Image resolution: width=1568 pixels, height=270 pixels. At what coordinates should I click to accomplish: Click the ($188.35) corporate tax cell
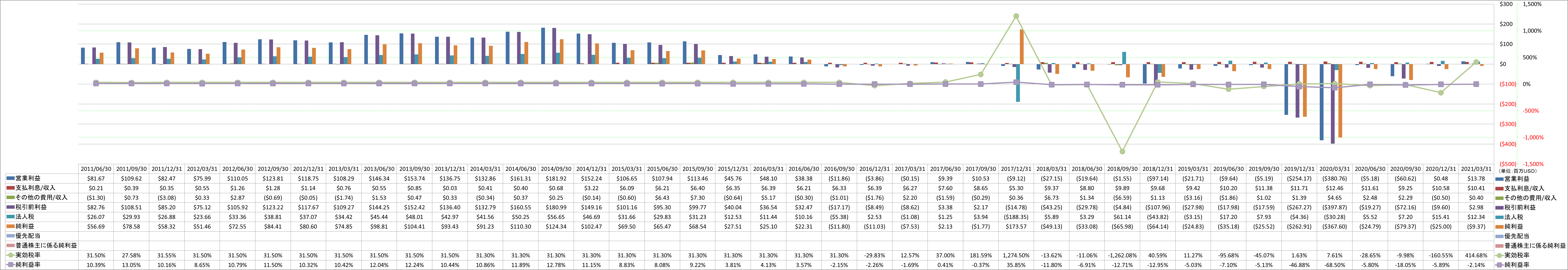pyautogui.click(x=1016, y=217)
